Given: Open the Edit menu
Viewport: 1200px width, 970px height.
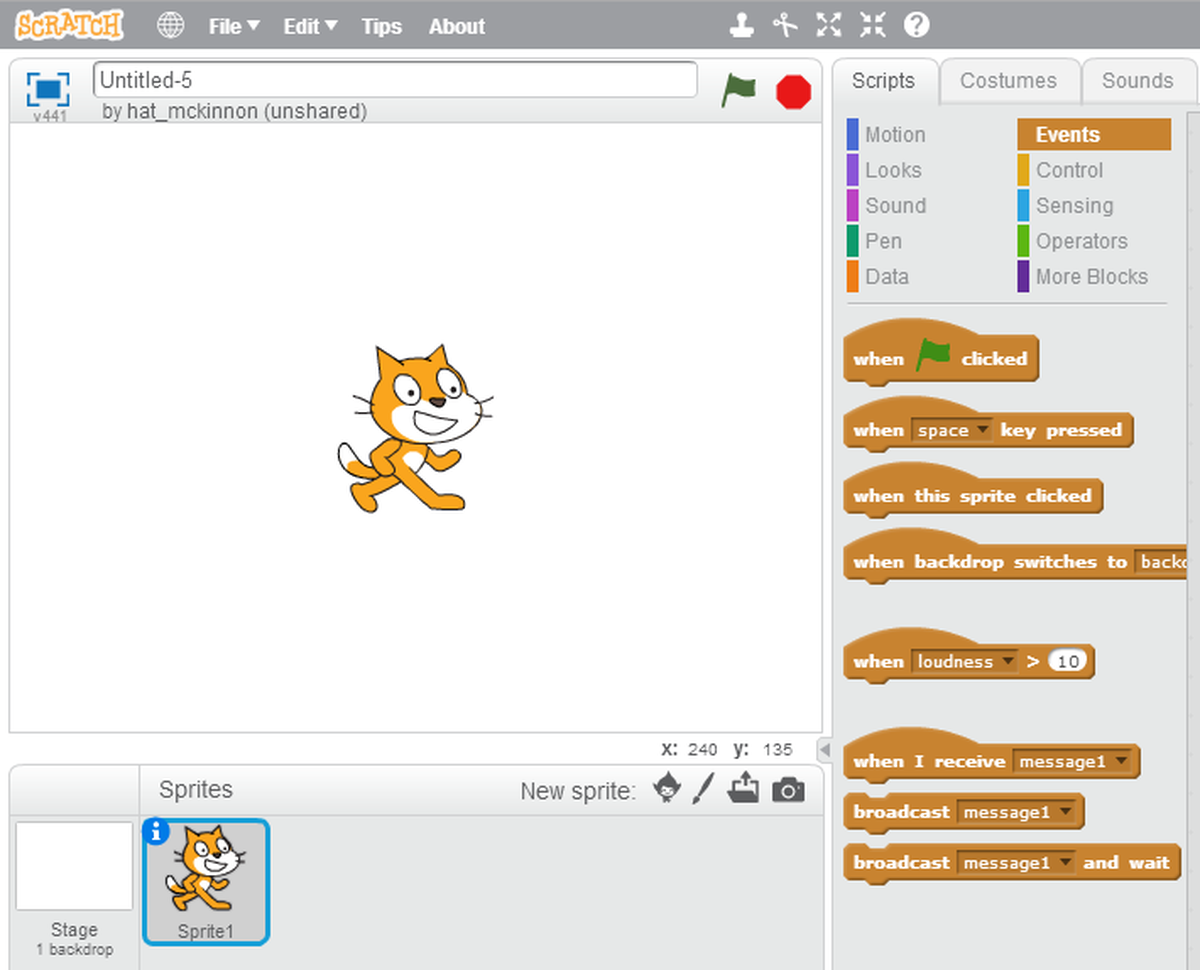Looking at the screenshot, I should pos(310,27).
